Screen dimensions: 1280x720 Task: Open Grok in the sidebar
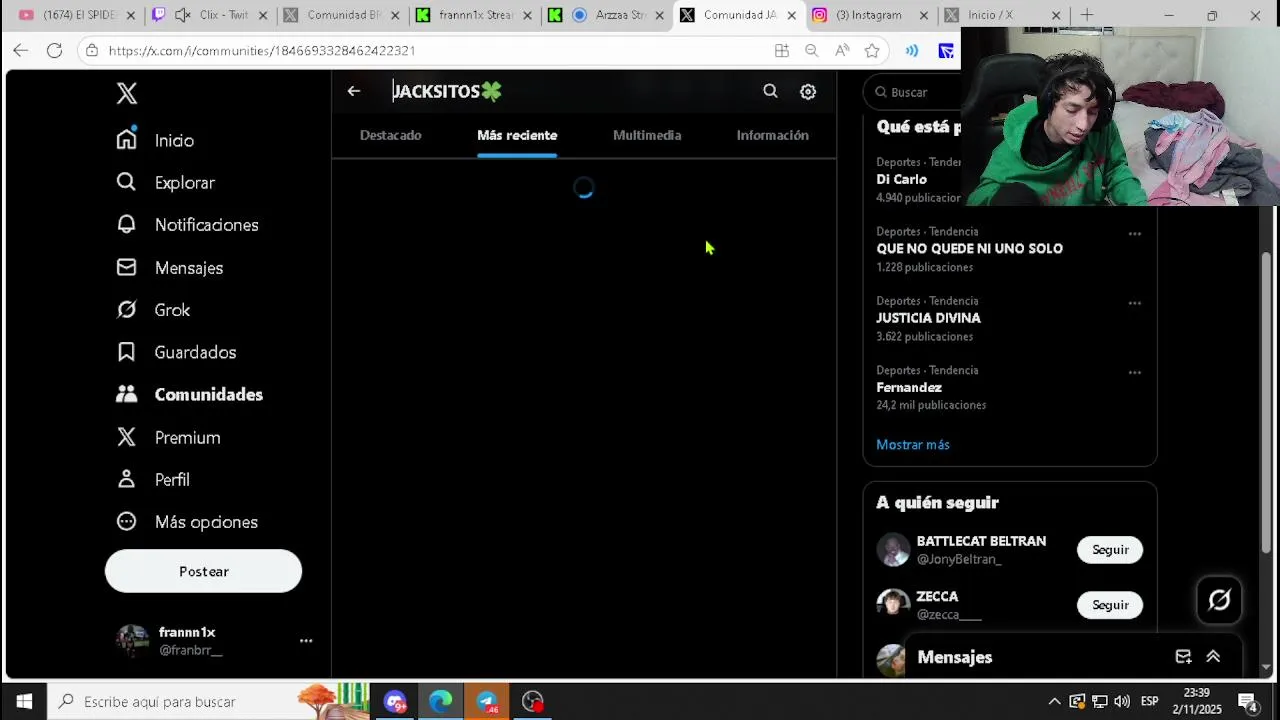(153, 310)
